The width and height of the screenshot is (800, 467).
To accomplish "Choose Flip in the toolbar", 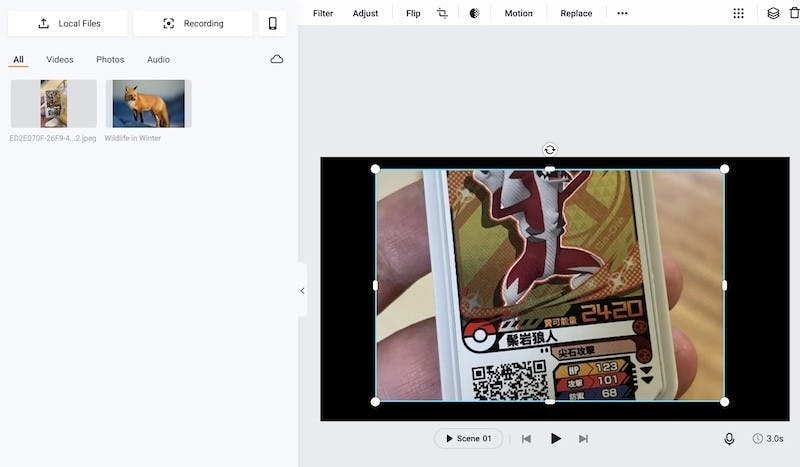I will click(x=413, y=13).
